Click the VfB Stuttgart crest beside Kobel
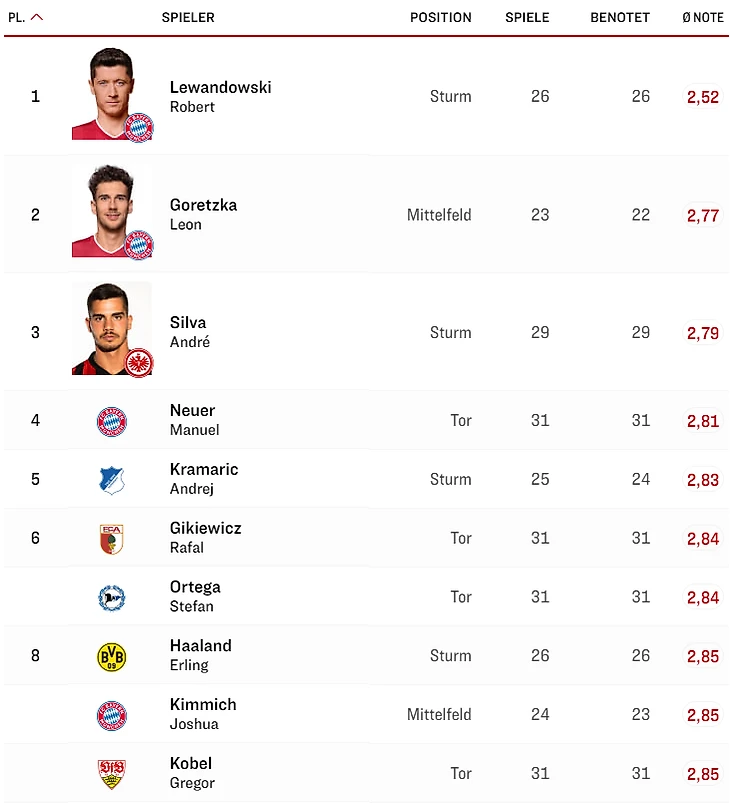 coord(112,774)
